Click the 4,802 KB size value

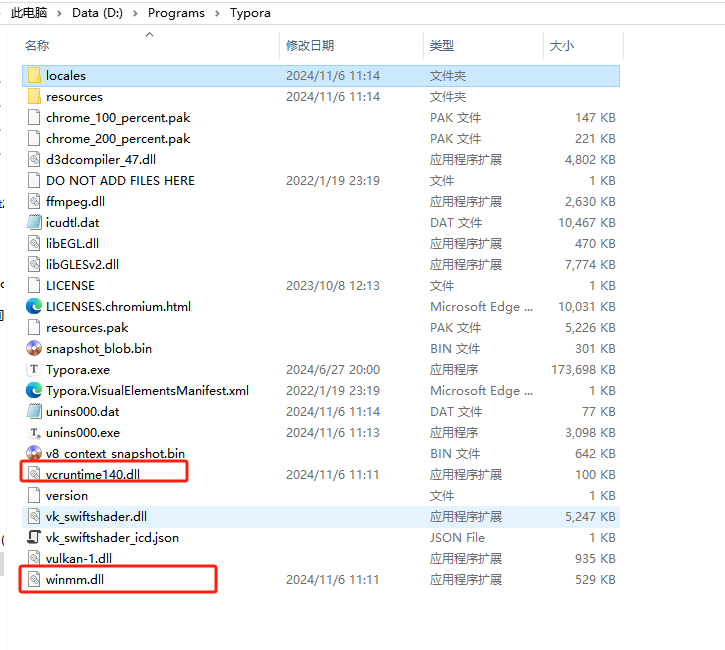[590, 159]
